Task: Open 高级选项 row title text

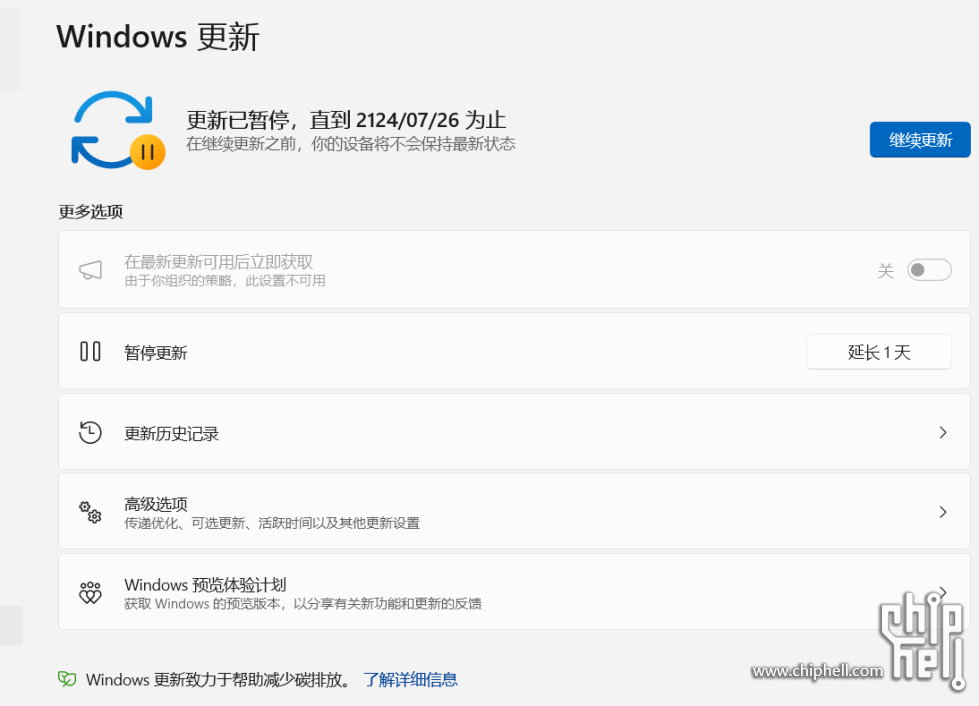Action: click(x=156, y=504)
